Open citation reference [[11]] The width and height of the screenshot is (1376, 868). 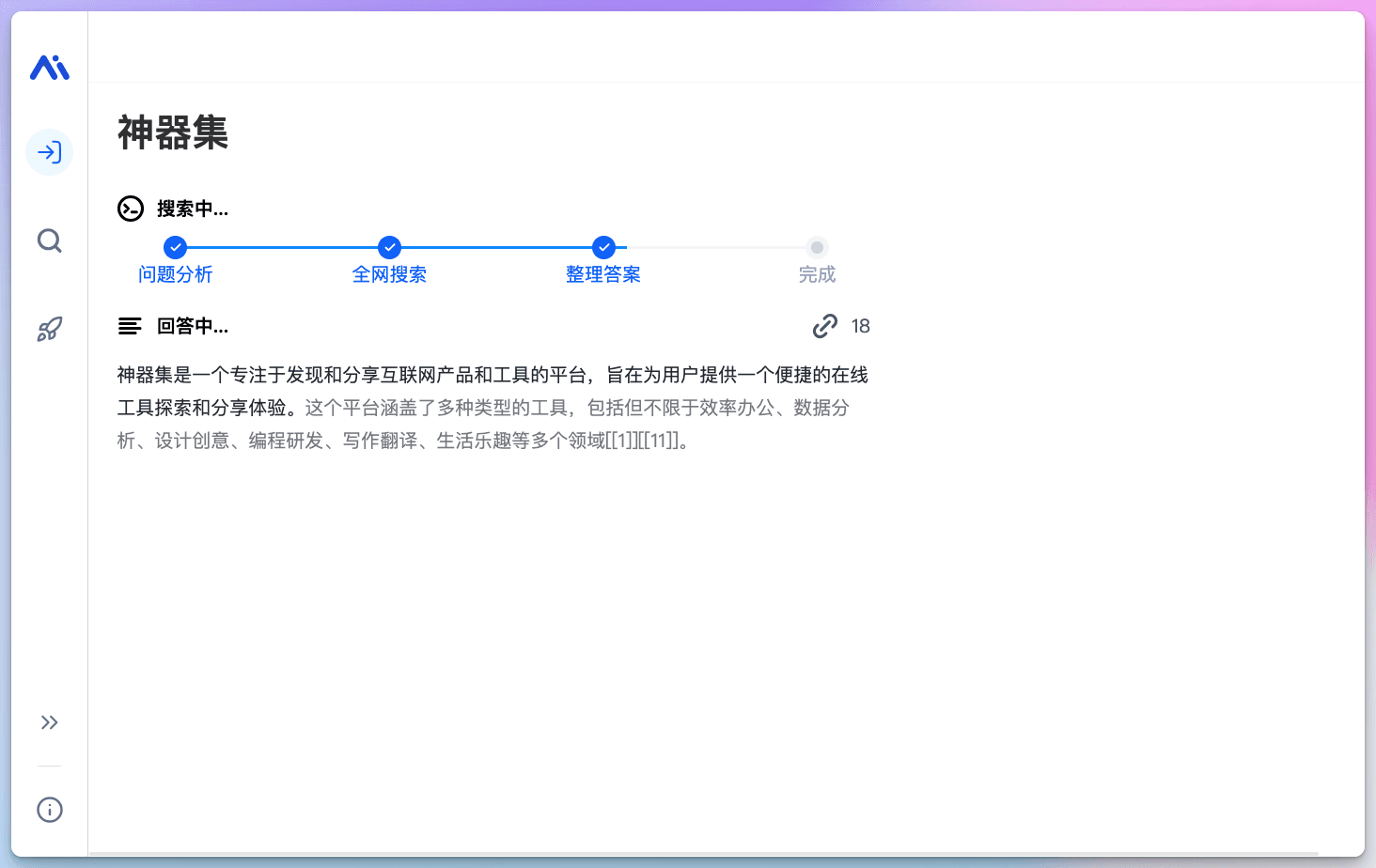tap(659, 441)
